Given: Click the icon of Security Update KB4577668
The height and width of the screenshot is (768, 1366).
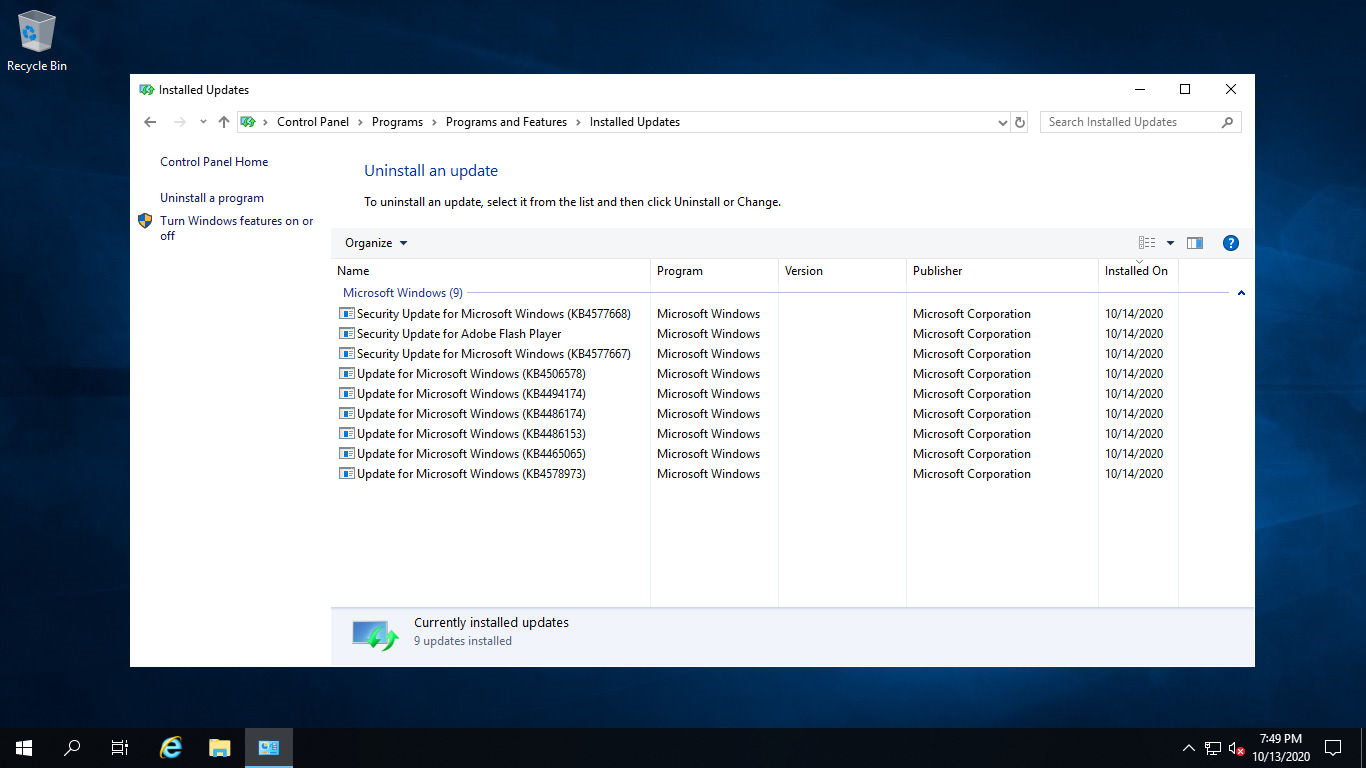Looking at the screenshot, I should pos(347,314).
